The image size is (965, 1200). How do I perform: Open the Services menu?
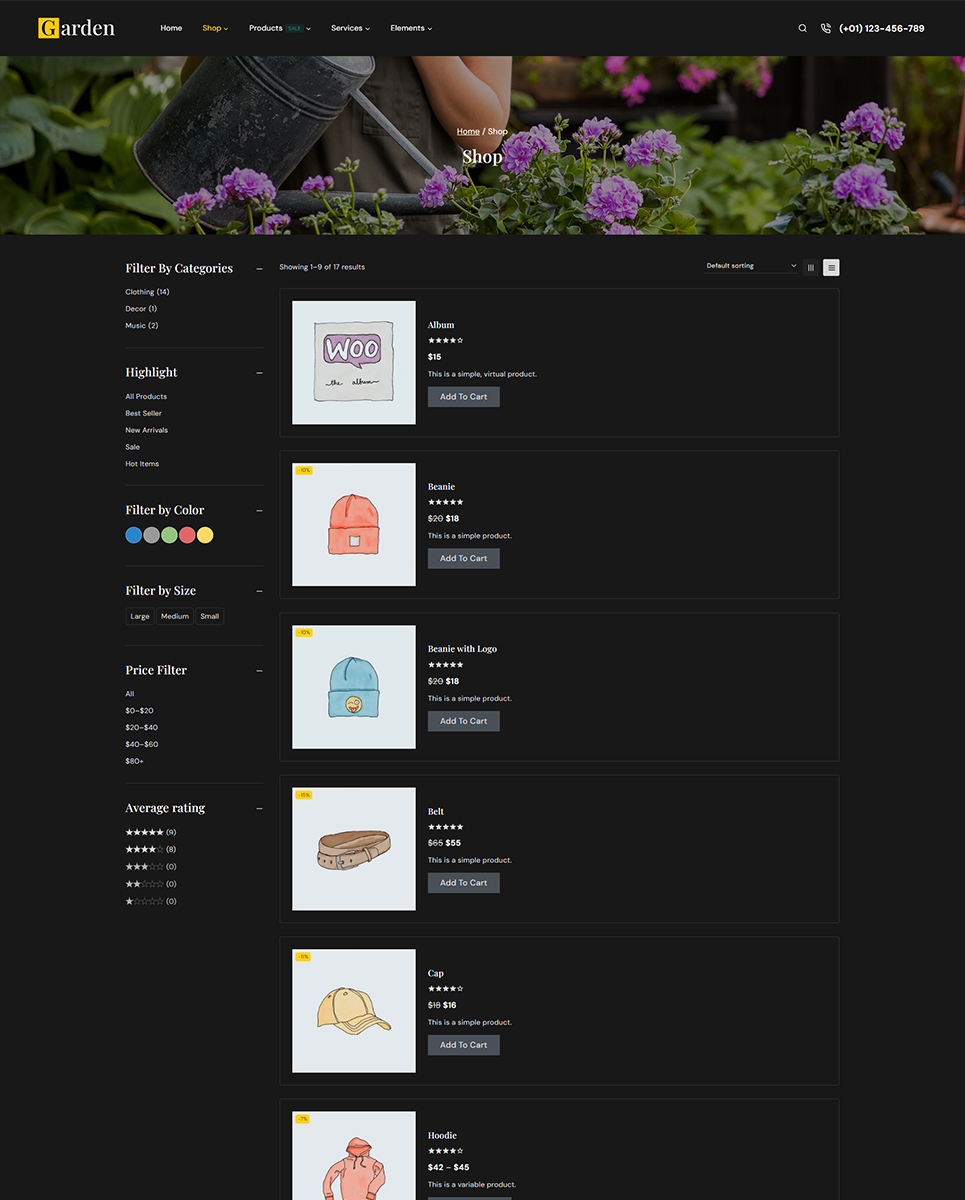tap(350, 28)
